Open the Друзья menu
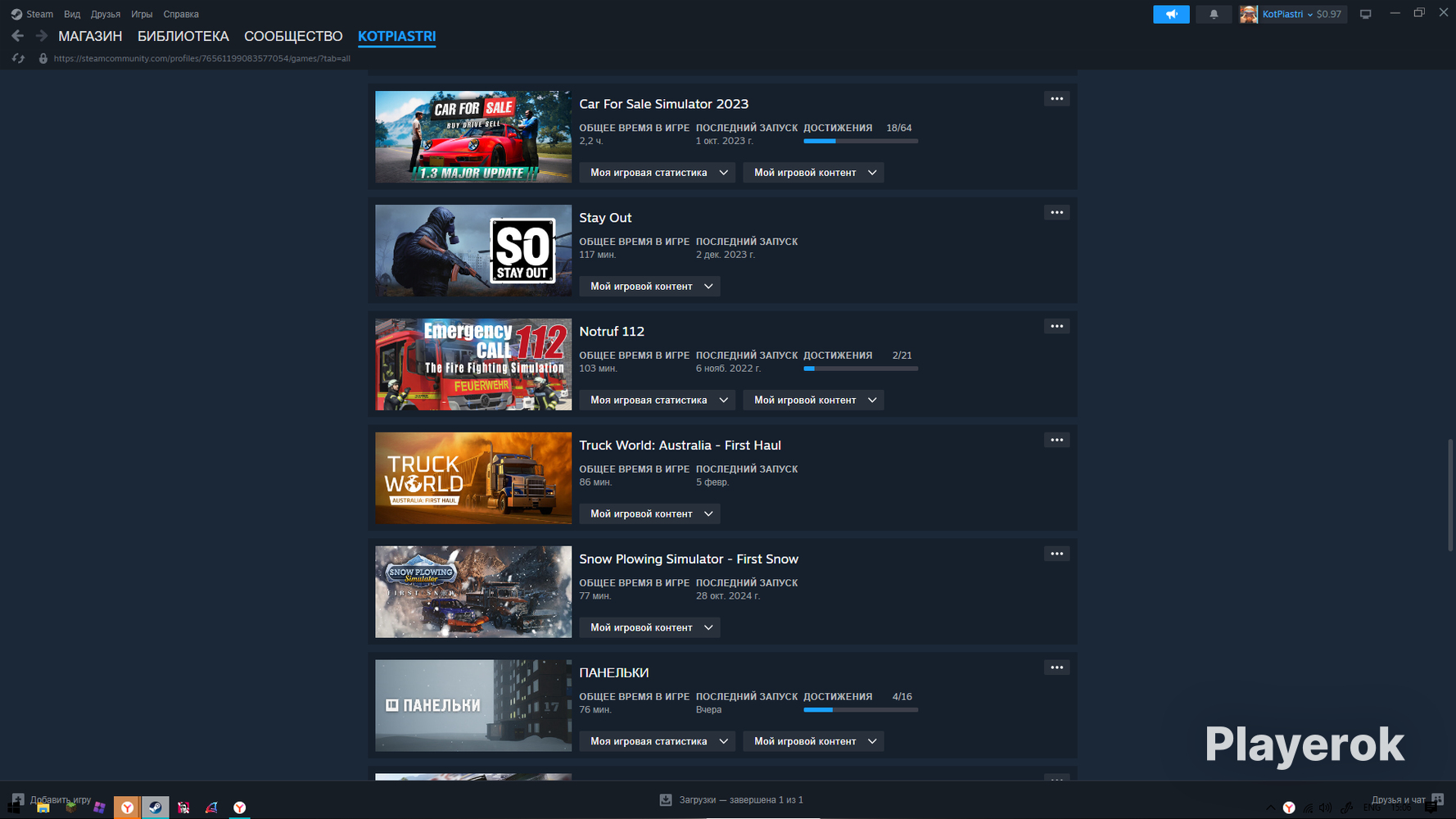 [x=105, y=14]
